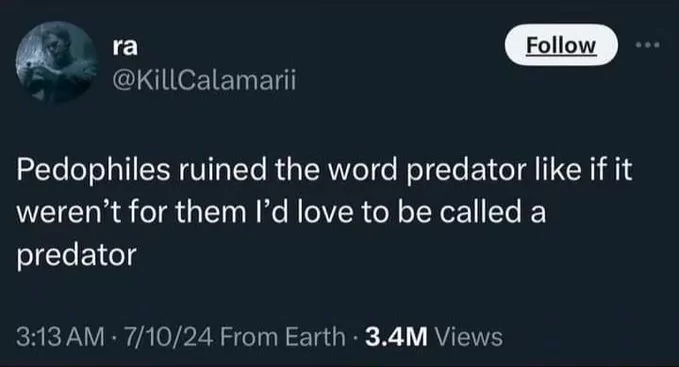This screenshot has height=367, width=679.
Task: Click the ra profile avatar picture
Action: coord(56,62)
